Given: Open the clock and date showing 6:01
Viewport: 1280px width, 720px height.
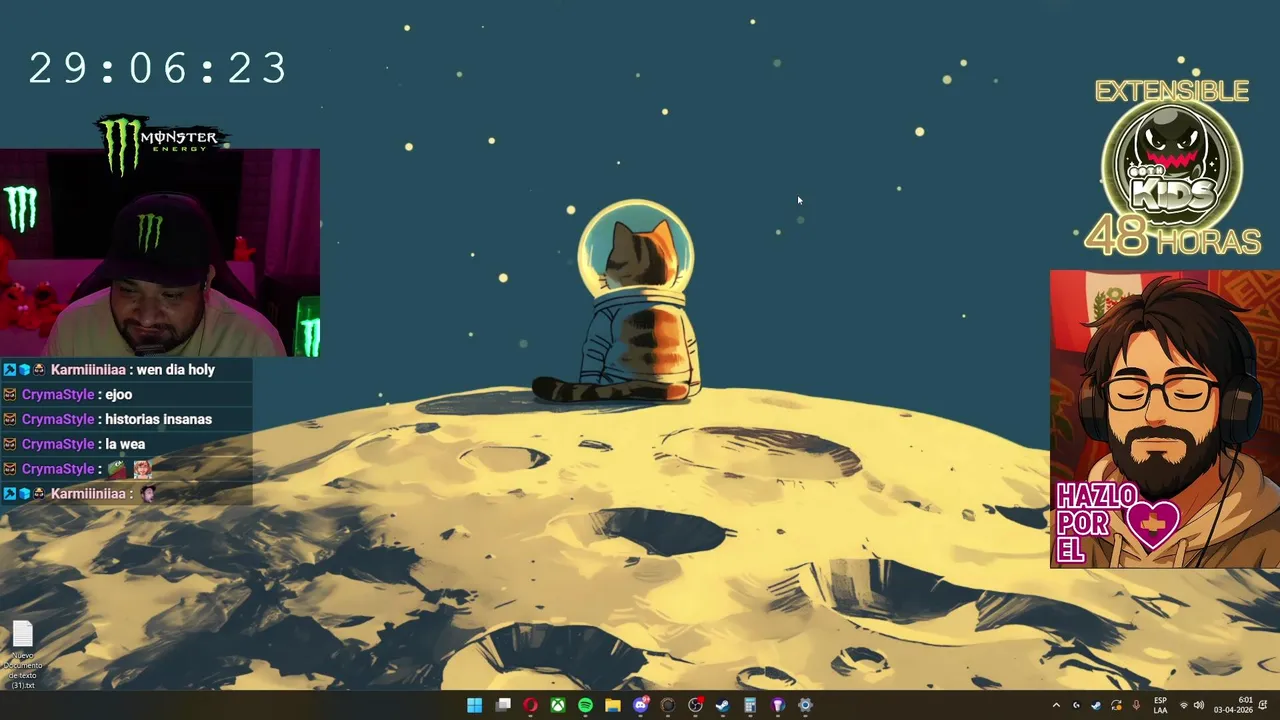Looking at the screenshot, I should tap(1233, 705).
